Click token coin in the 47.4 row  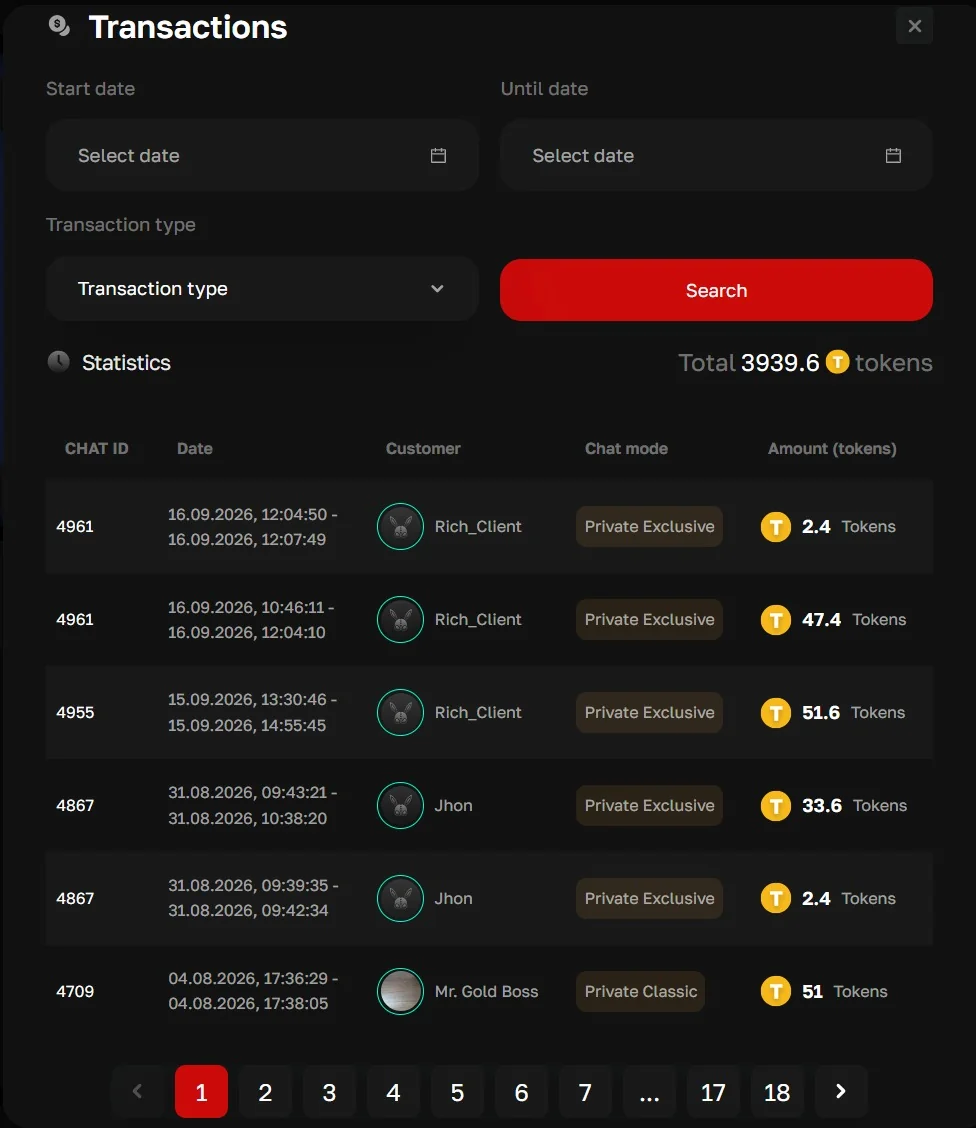tap(775, 619)
